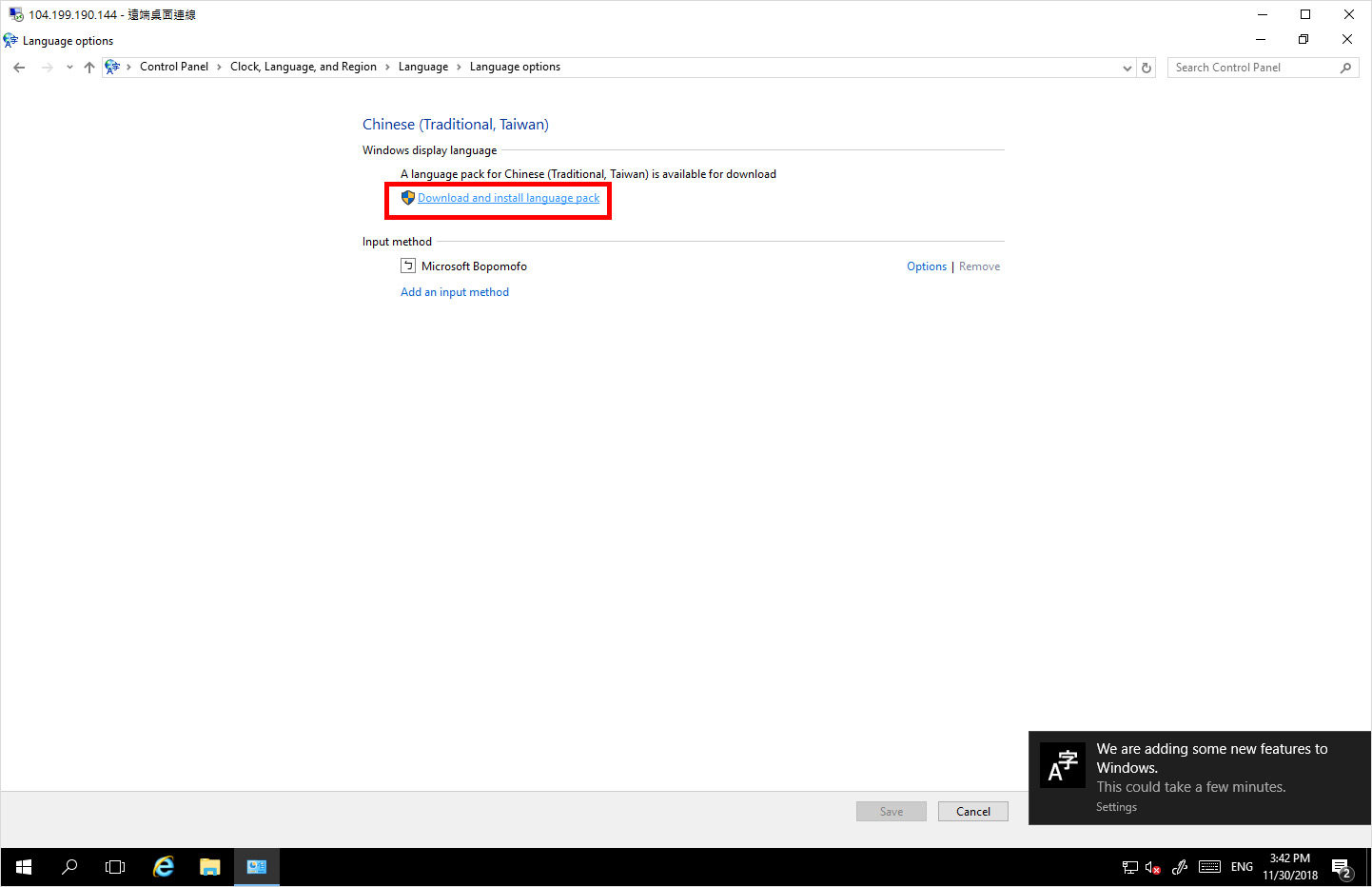Open taskbar search
The height and width of the screenshot is (887, 1372).
point(69,867)
